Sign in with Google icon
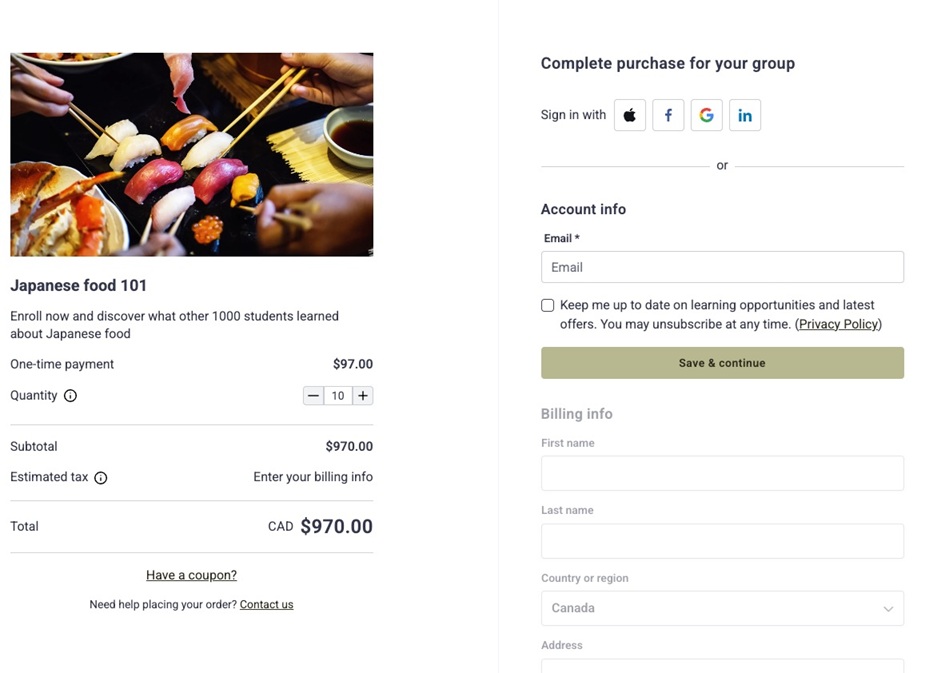Viewport: 937px width, 673px height. coord(706,115)
